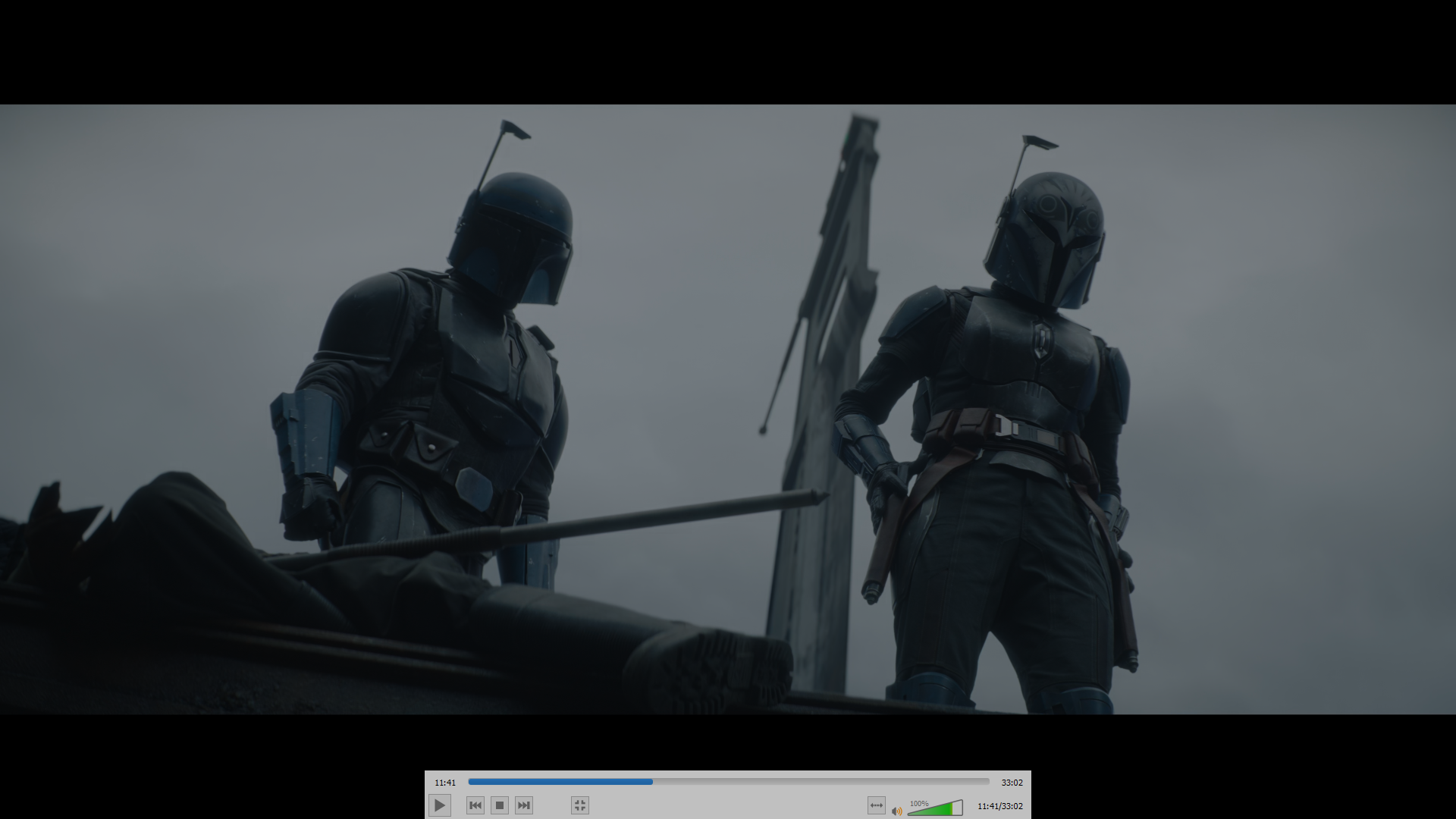Seek ahead on the gray unplayed bar
The image size is (1456, 819).
[x=819, y=782]
